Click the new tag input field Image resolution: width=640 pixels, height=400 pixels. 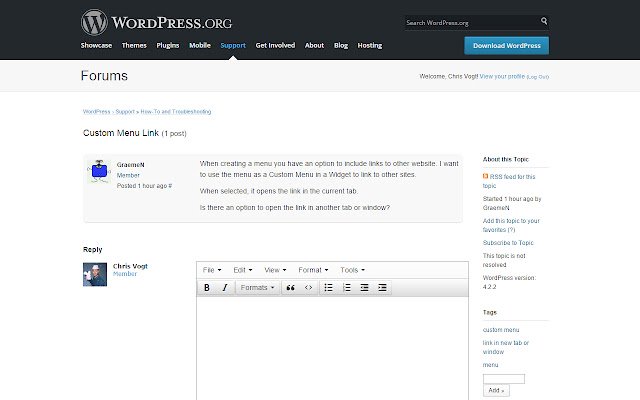coord(504,379)
